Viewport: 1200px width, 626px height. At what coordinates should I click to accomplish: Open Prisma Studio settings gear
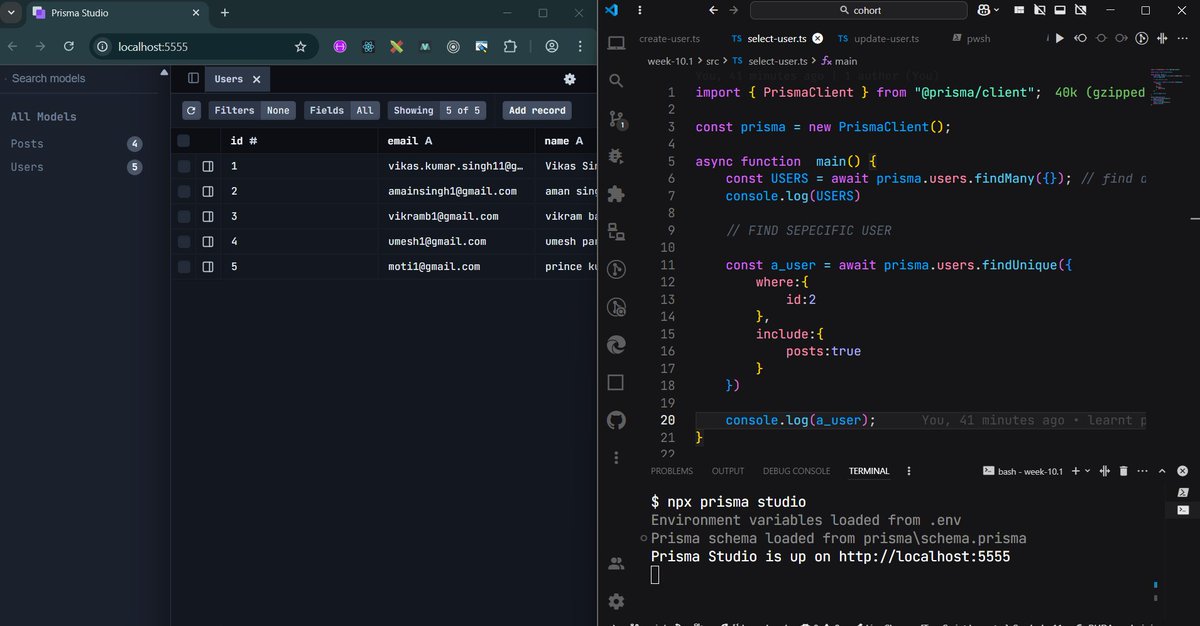[570, 79]
